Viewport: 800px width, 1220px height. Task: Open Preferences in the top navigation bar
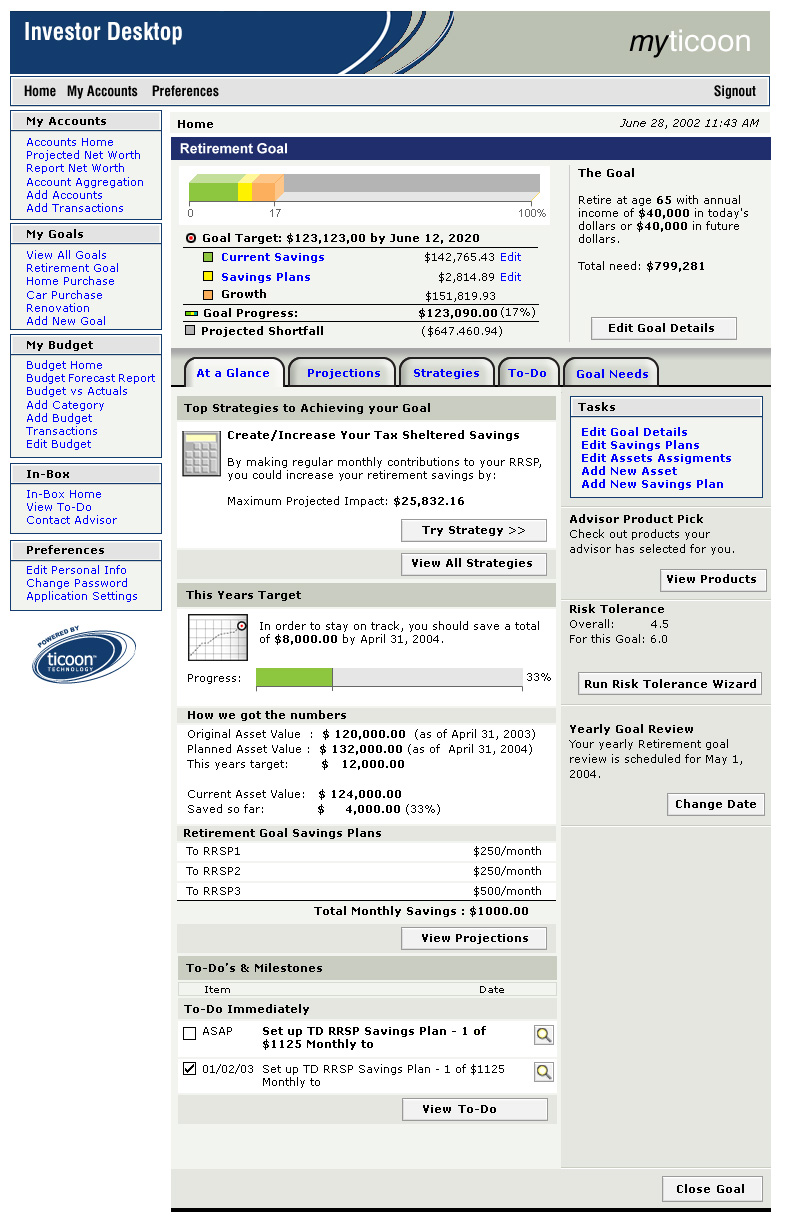[185, 91]
